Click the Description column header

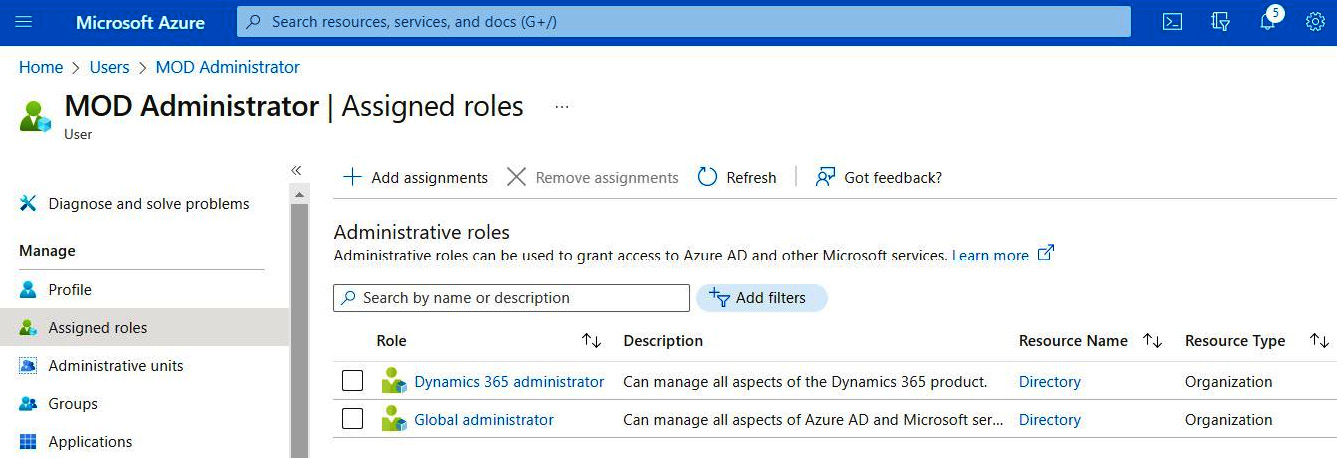point(663,341)
